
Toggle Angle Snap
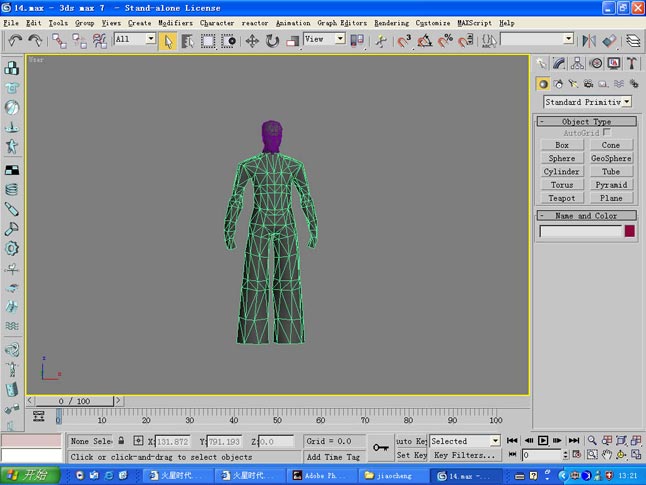click(424, 41)
